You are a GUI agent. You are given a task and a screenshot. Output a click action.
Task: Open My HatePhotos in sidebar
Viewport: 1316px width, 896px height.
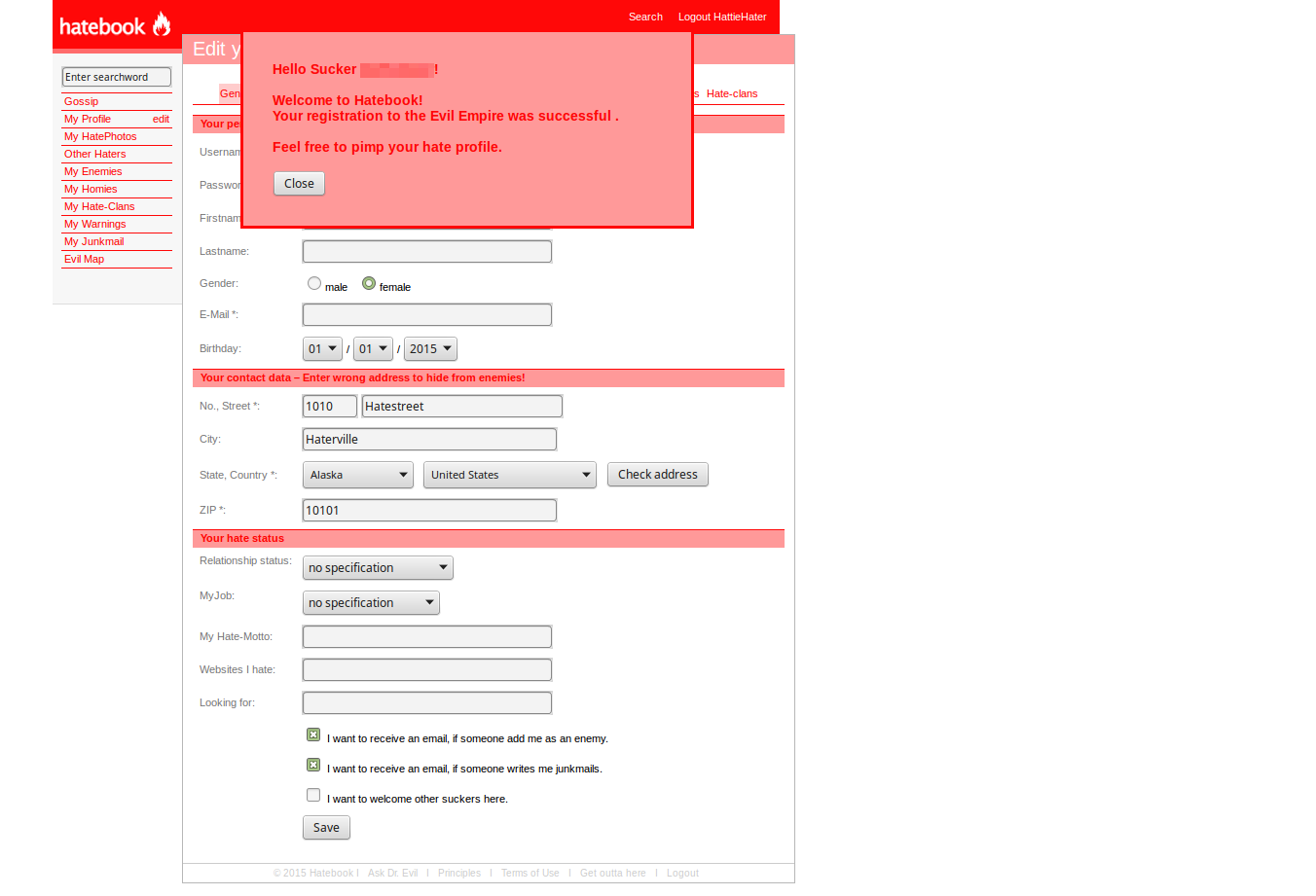coord(100,136)
